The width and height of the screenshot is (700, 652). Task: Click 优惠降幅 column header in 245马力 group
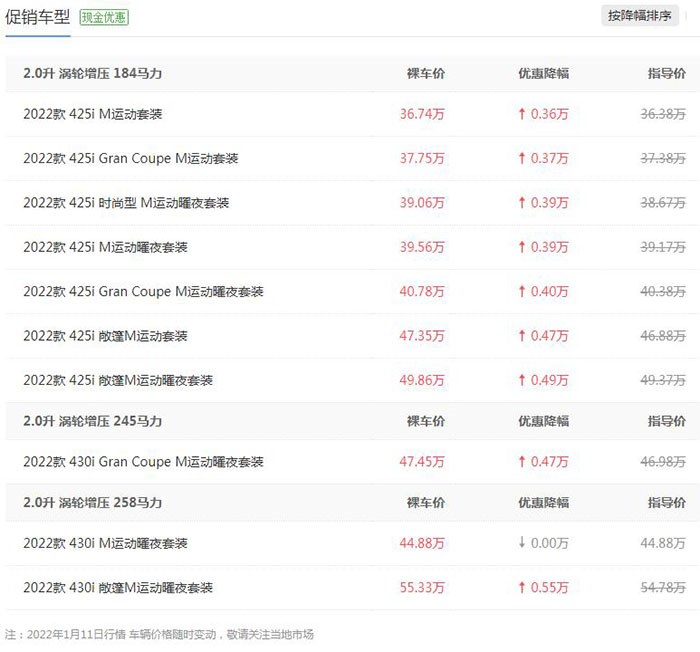coord(543,421)
